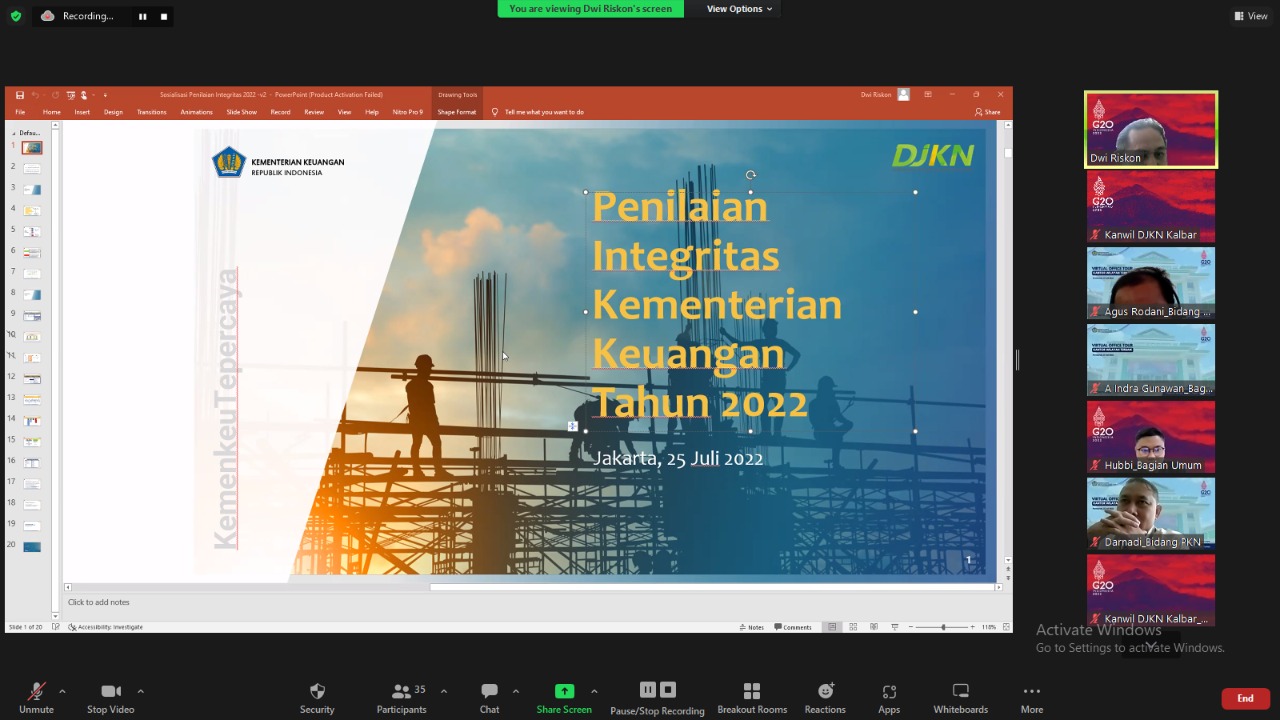The image size is (1280, 720).
Task: Open Customize Quick Access Toolbar arrow
Action: point(105,95)
